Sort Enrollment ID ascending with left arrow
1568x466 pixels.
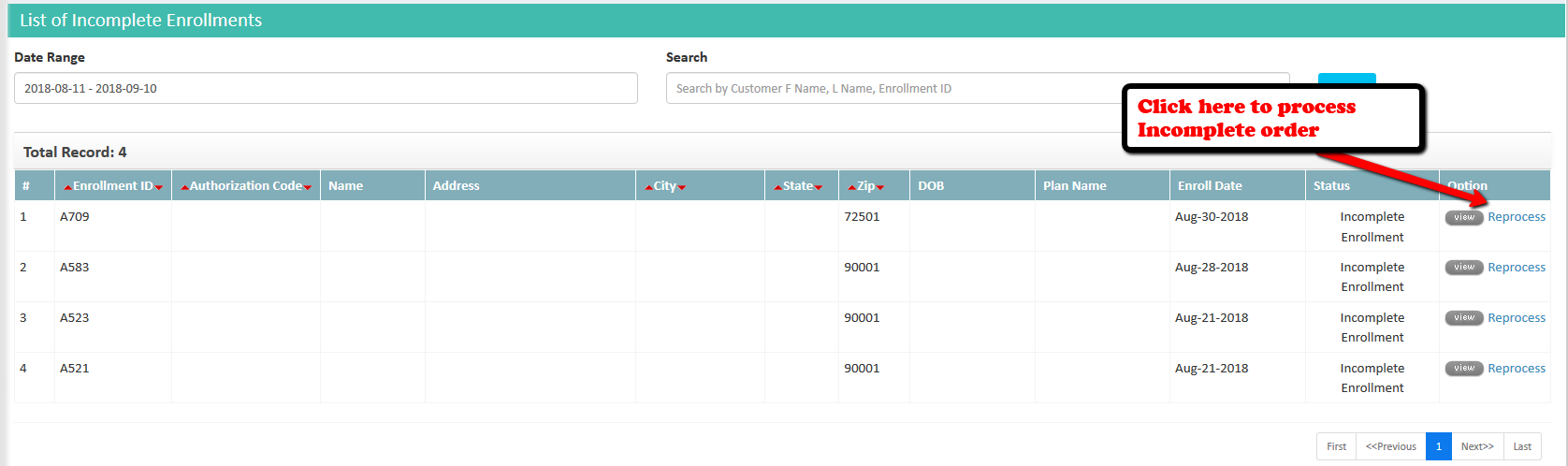point(67,187)
